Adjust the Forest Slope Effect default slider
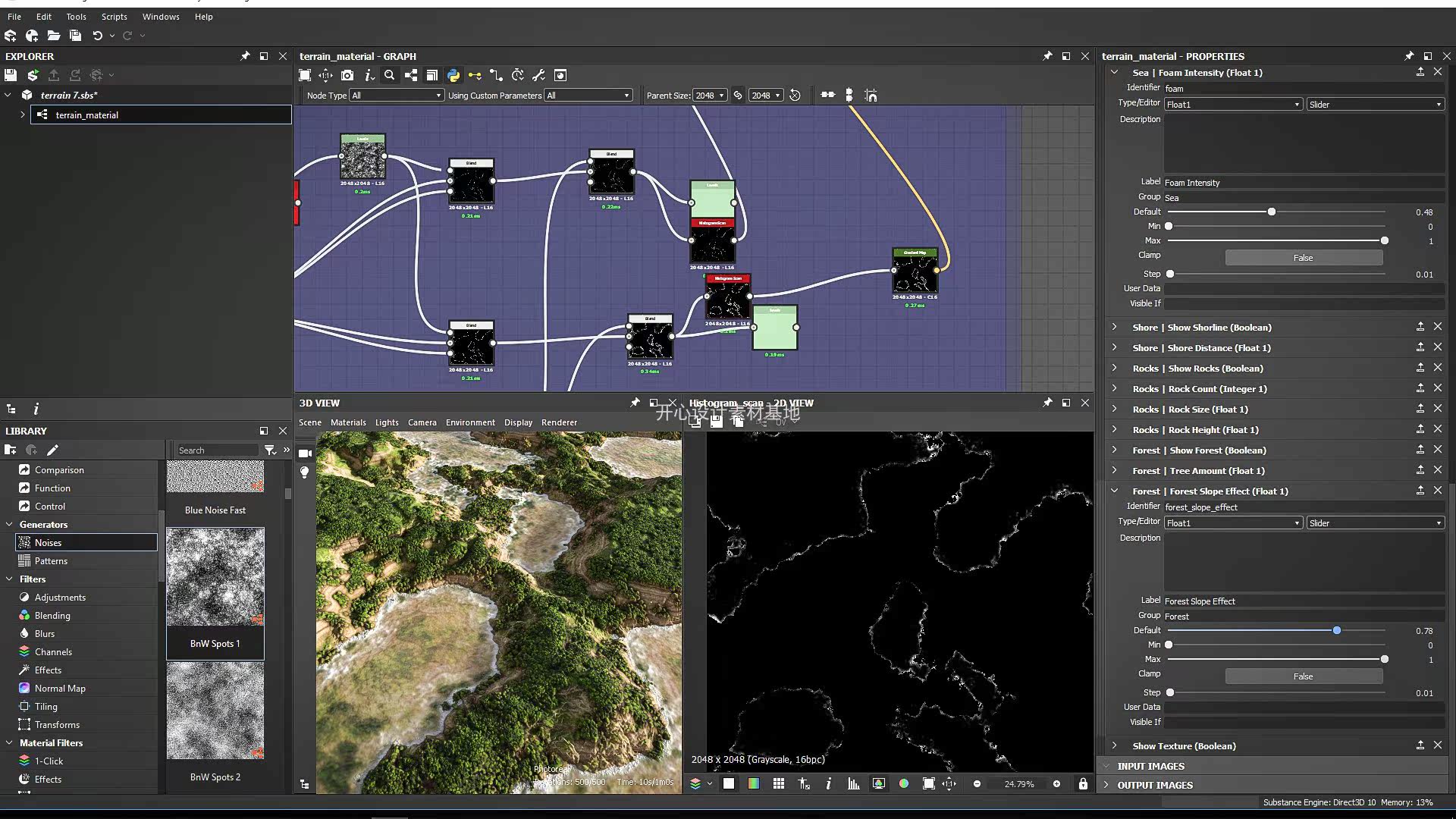The width and height of the screenshot is (1456, 819). 1336,630
